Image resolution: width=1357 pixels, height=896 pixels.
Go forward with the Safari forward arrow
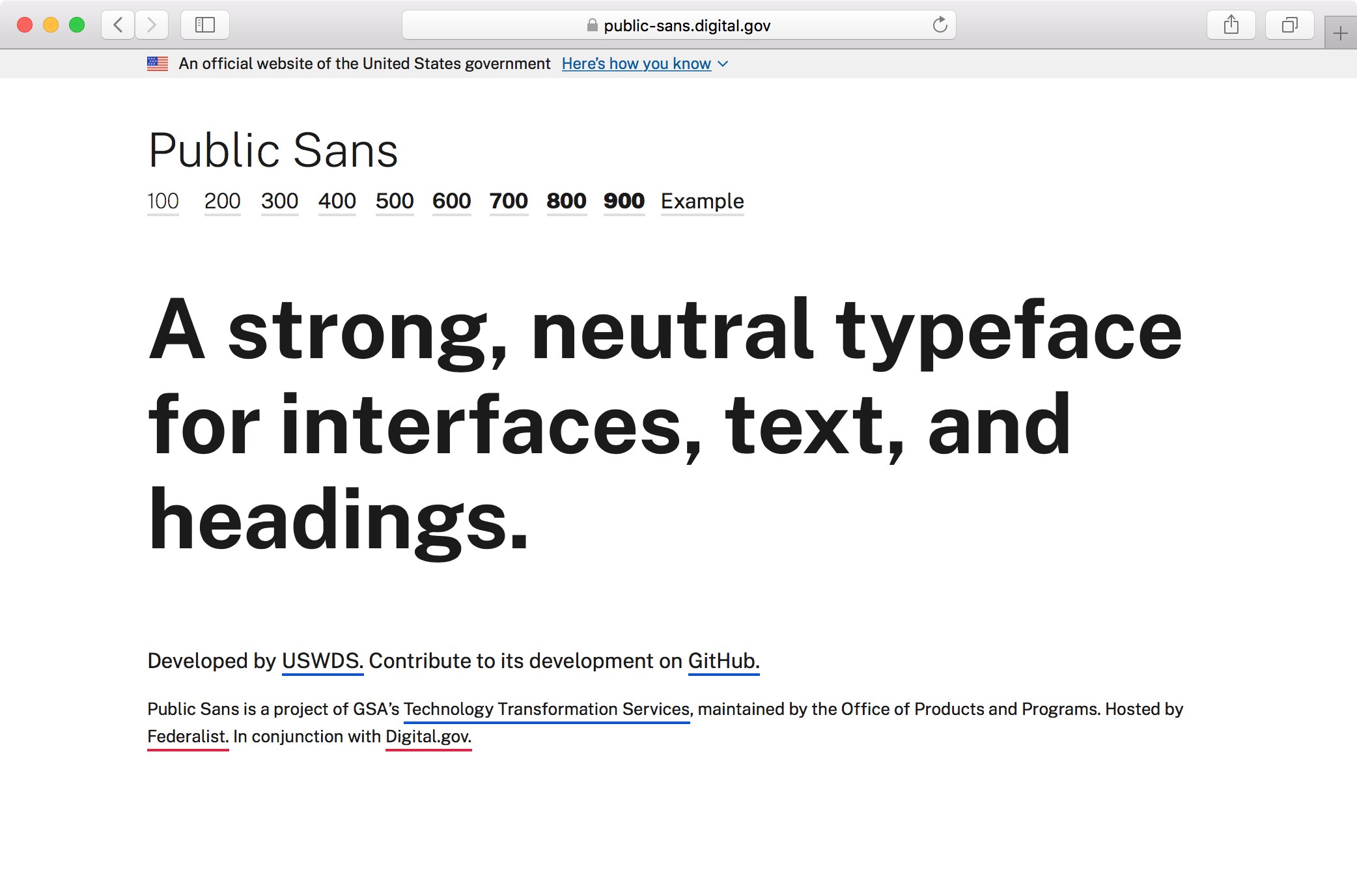point(152,25)
